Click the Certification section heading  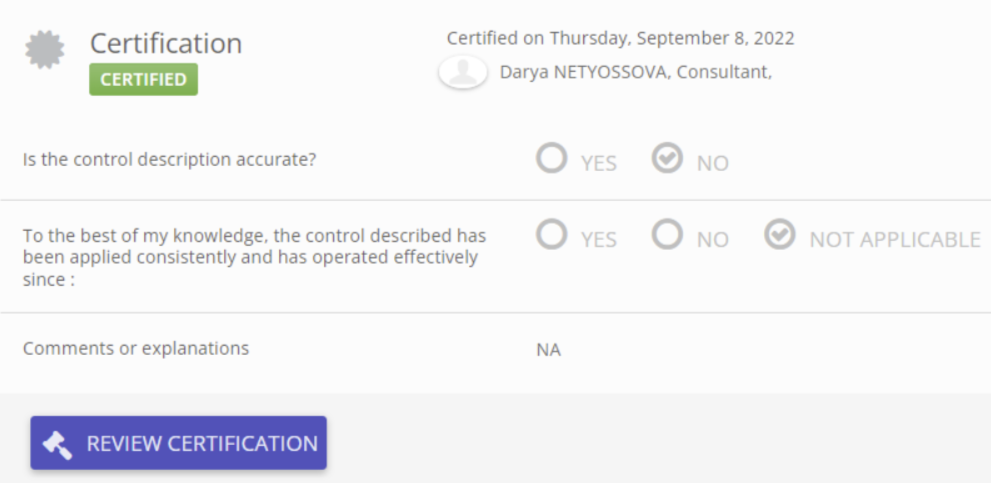point(166,44)
